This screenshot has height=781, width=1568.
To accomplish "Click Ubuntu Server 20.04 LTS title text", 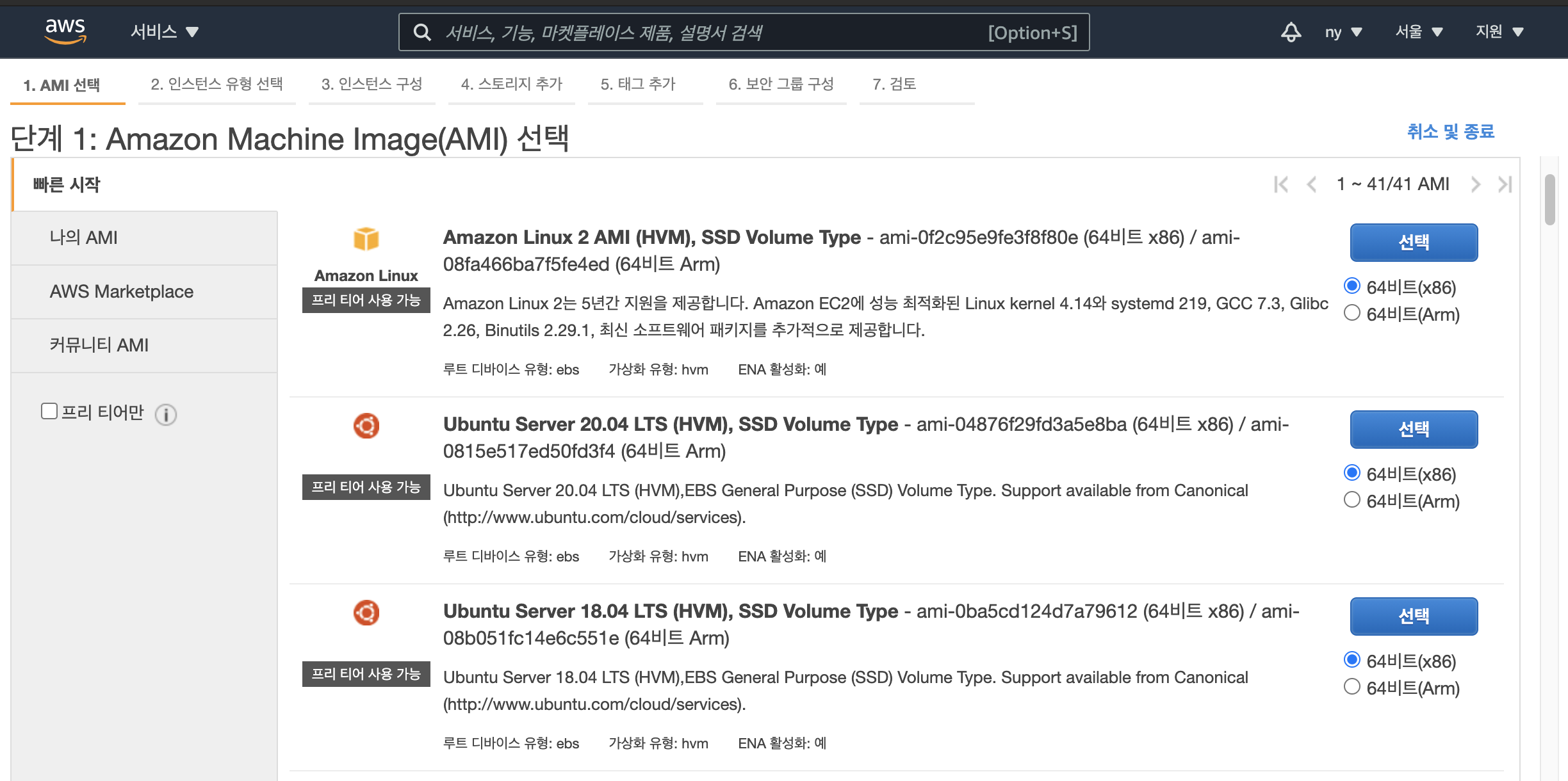I will pos(671,424).
